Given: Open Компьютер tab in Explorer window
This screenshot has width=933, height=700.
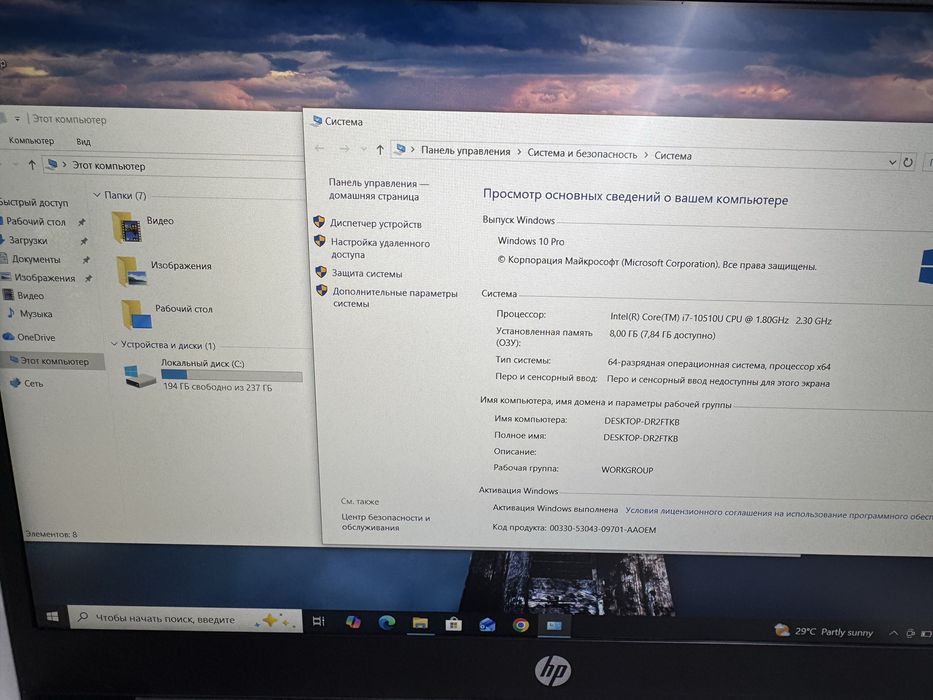Looking at the screenshot, I should (x=31, y=140).
